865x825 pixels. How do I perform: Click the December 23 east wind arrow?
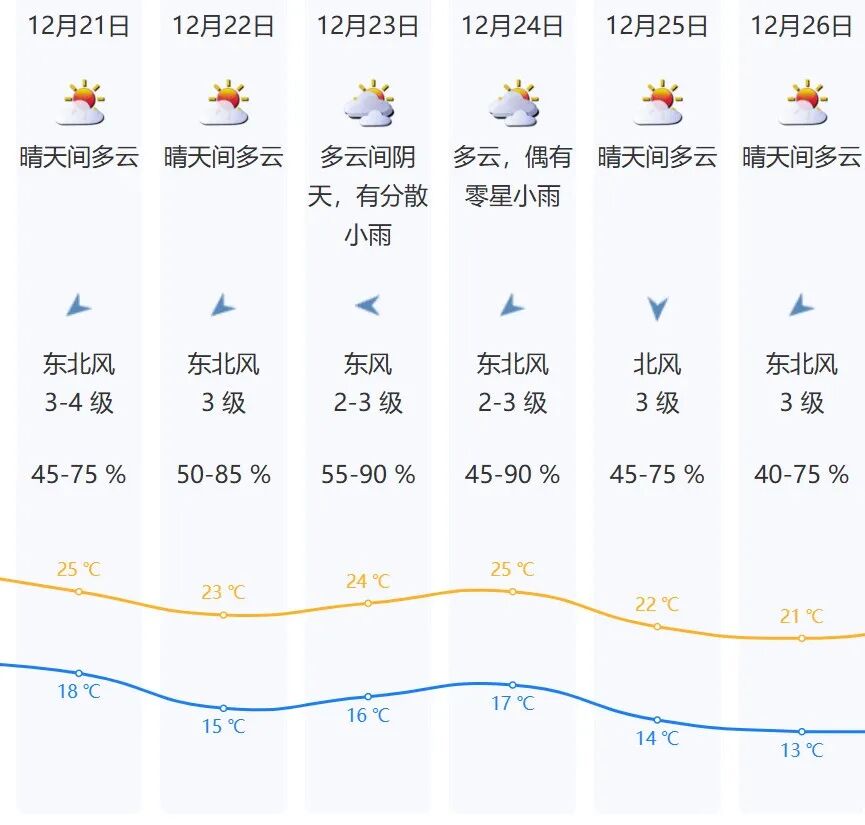(368, 305)
